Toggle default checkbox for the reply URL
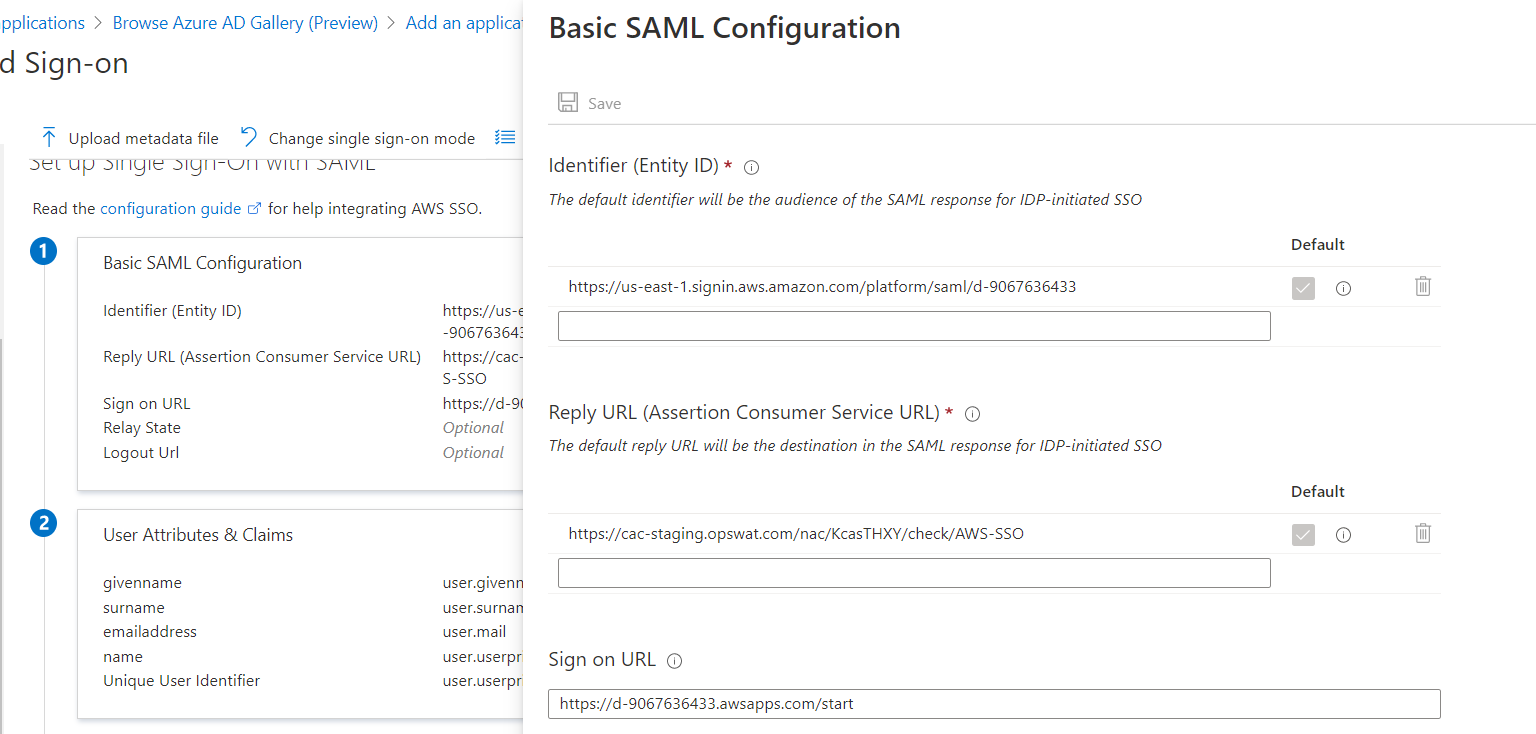 1303,535
